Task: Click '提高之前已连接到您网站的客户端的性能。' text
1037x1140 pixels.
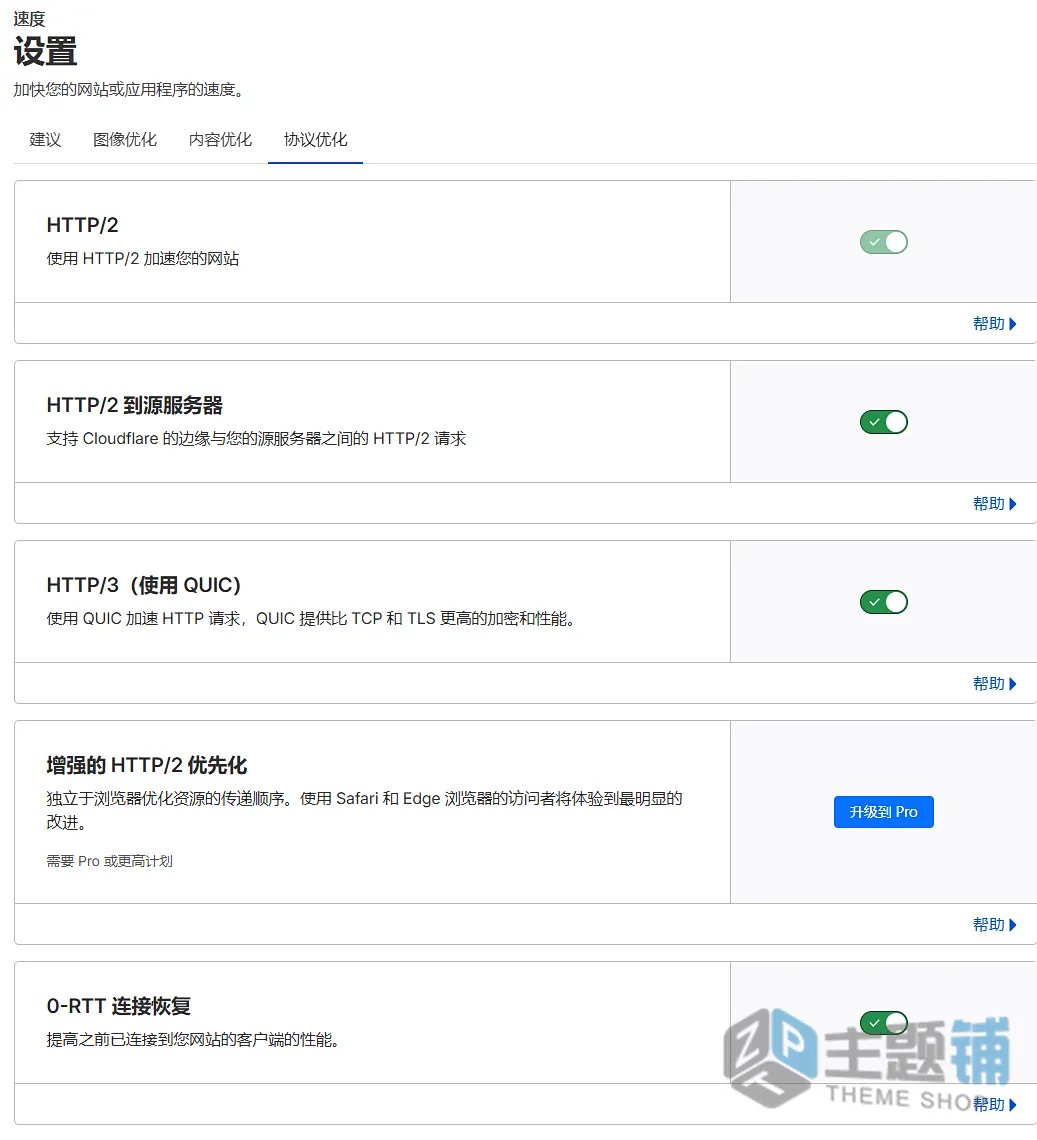Action: (193, 1040)
